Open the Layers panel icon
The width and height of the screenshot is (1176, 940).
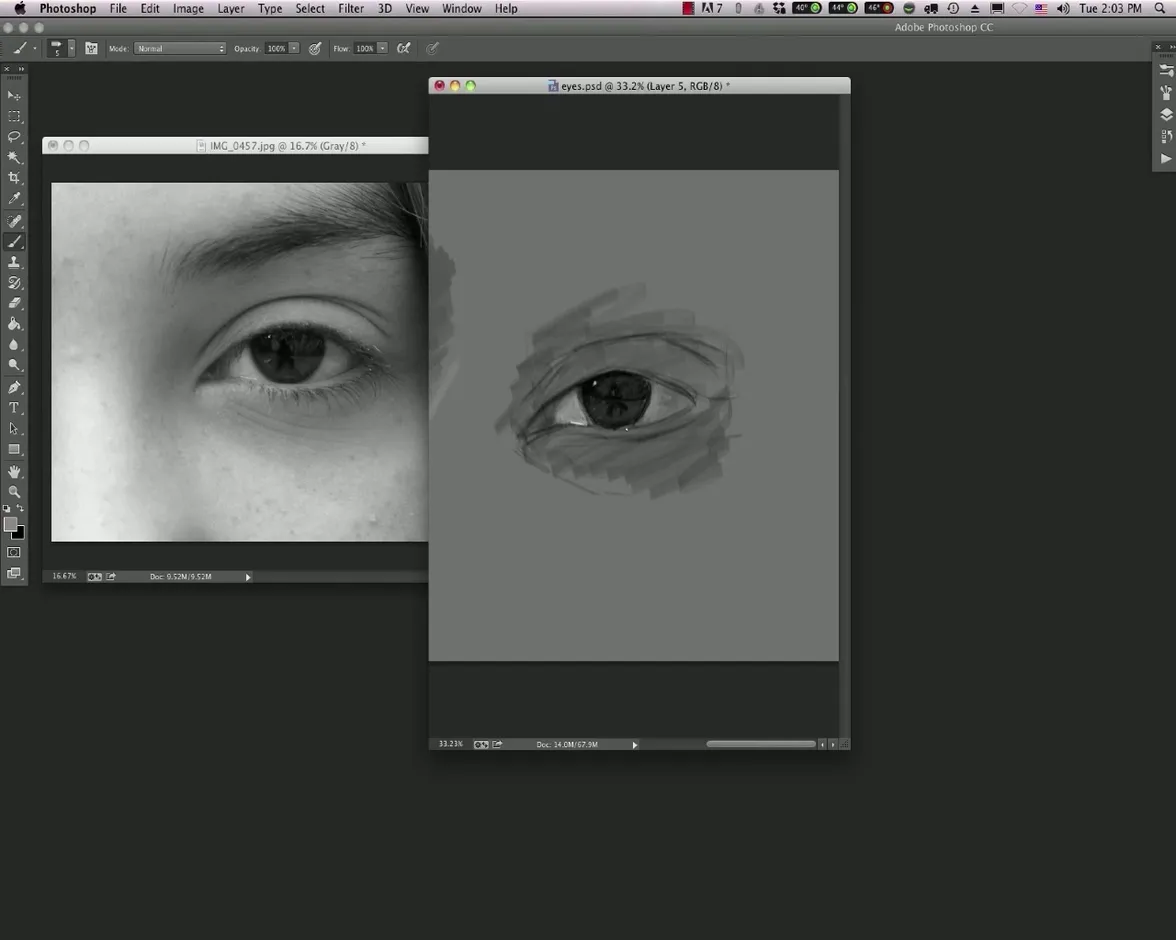[1166, 115]
